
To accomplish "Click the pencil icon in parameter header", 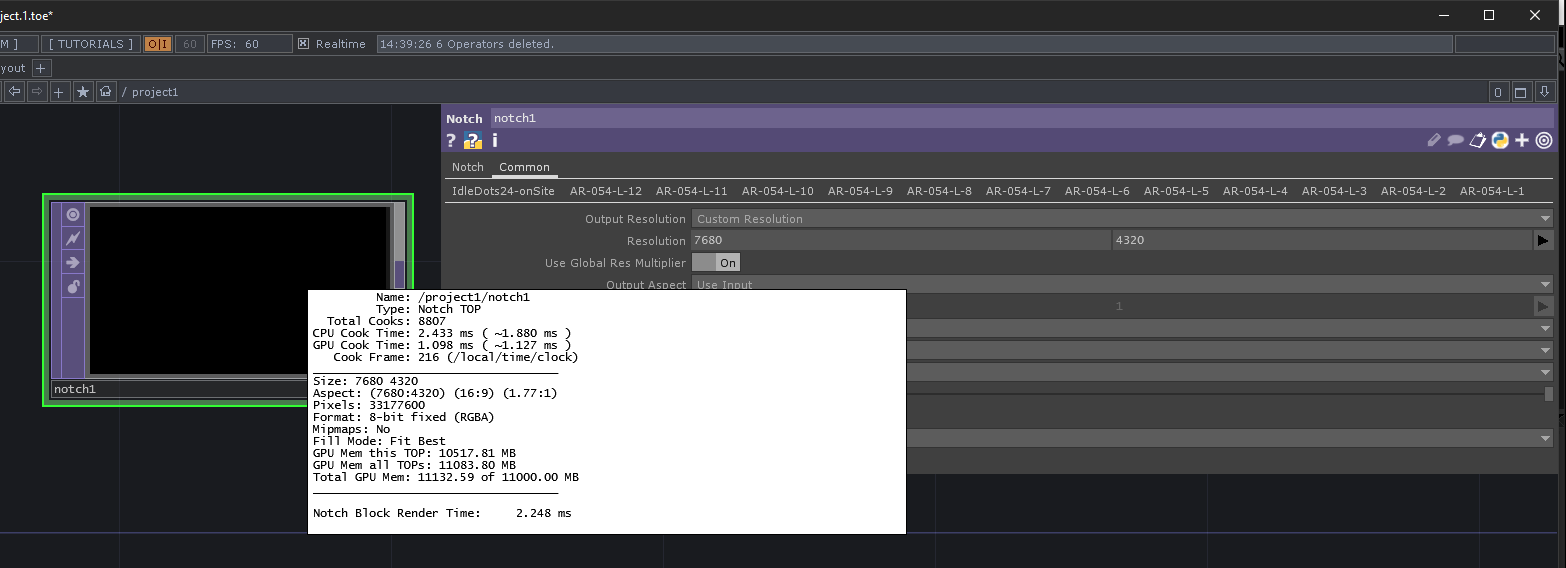I will [x=1434, y=141].
